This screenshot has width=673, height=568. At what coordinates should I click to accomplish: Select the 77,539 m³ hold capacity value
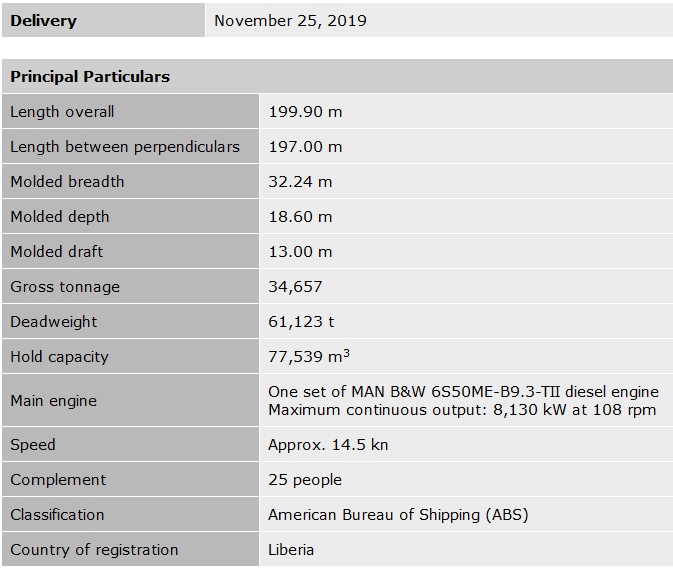pyautogui.click(x=308, y=357)
